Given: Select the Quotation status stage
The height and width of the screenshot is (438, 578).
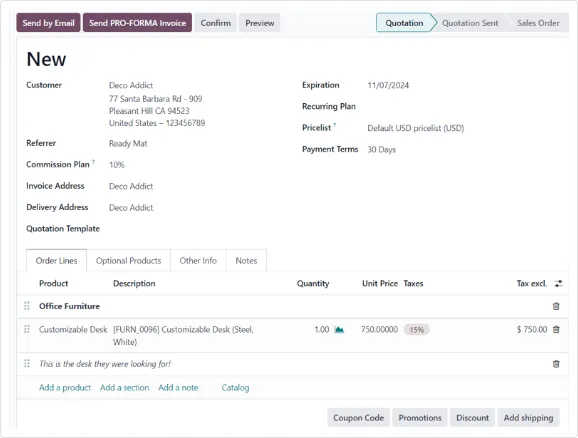Looking at the screenshot, I should (x=404, y=23).
